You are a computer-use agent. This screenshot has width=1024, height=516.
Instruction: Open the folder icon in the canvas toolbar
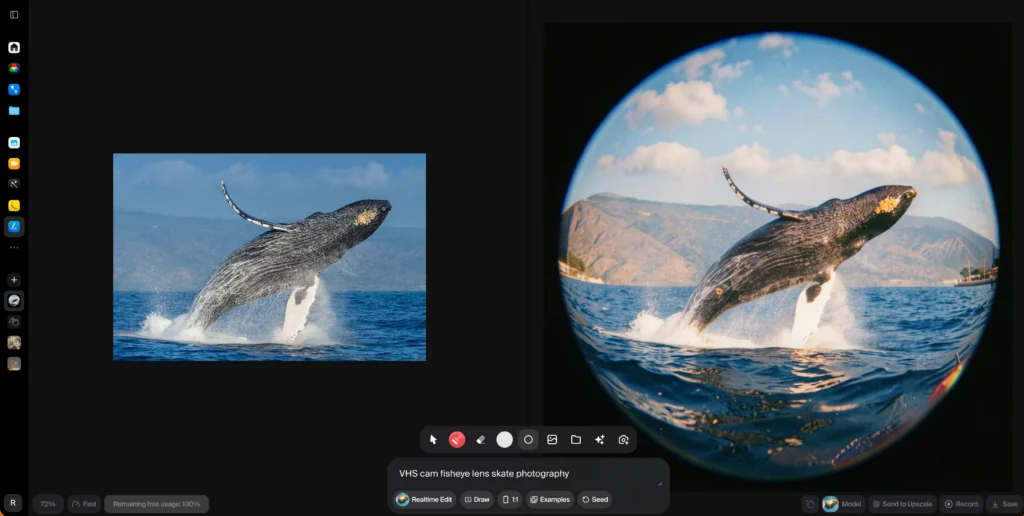coord(576,440)
